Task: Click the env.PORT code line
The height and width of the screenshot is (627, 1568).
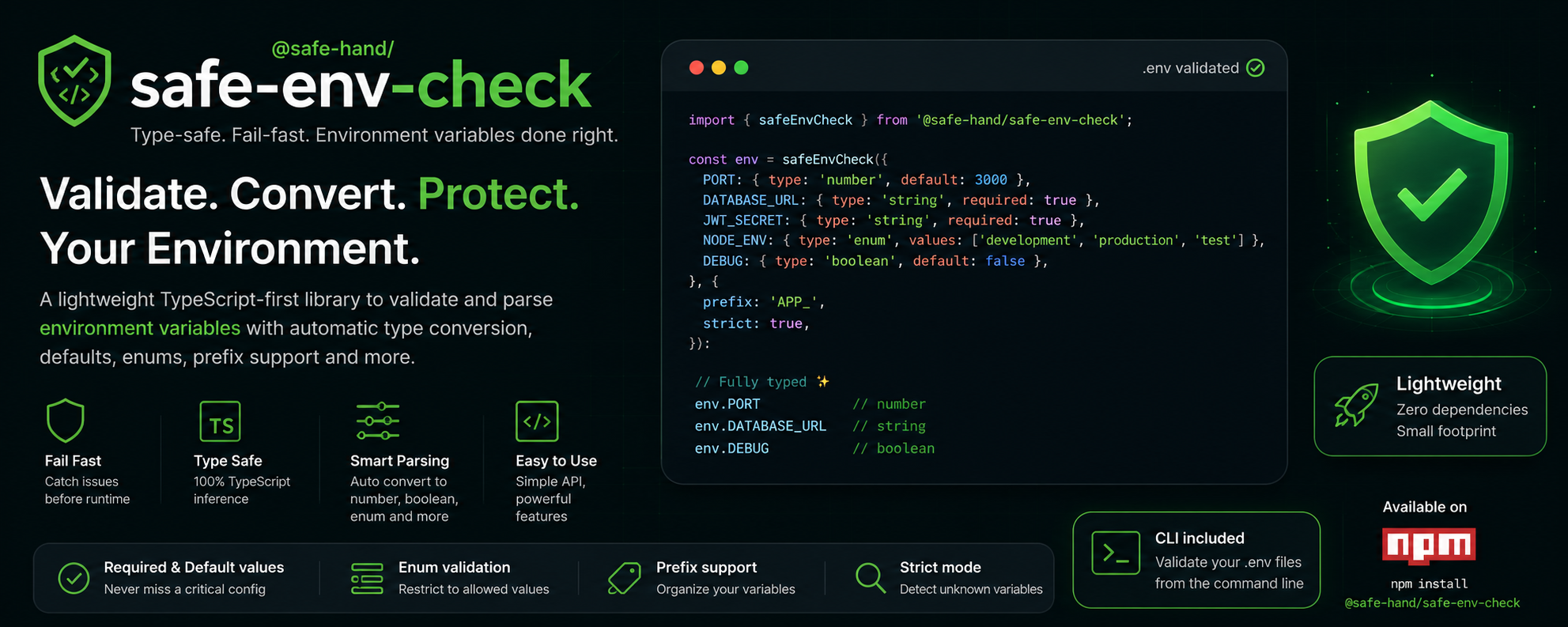Action: click(x=810, y=404)
